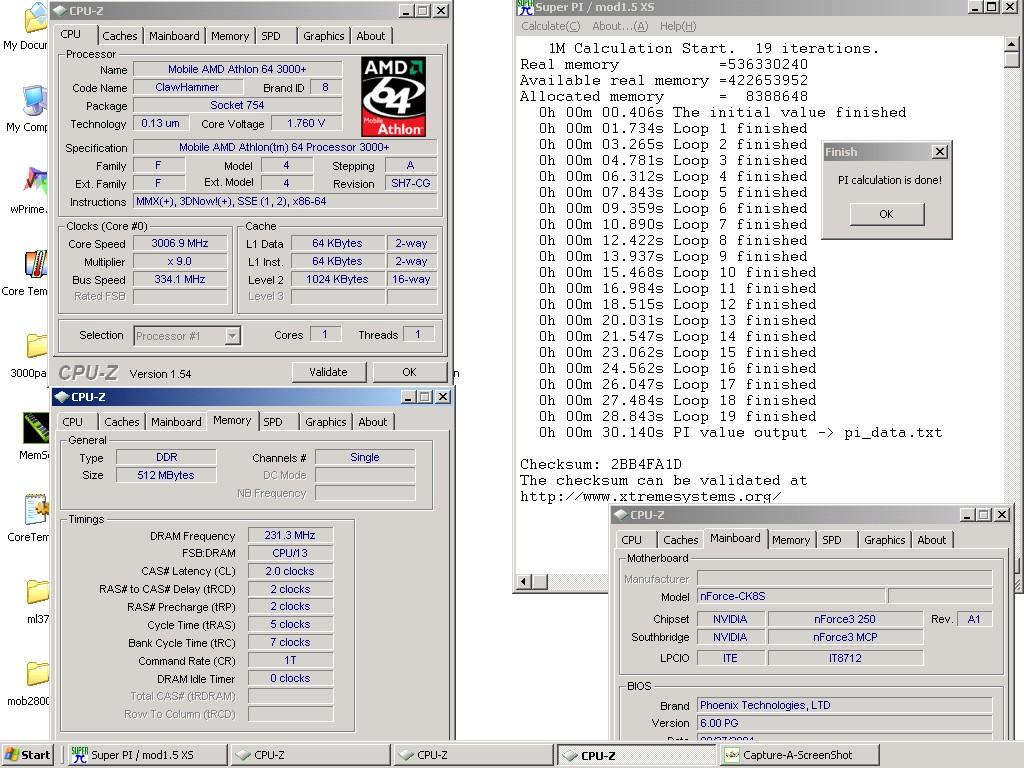This screenshot has width=1024, height=768.
Task: Click the DRAM Frequency 231.3 MHz field
Action: tap(290, 535)
